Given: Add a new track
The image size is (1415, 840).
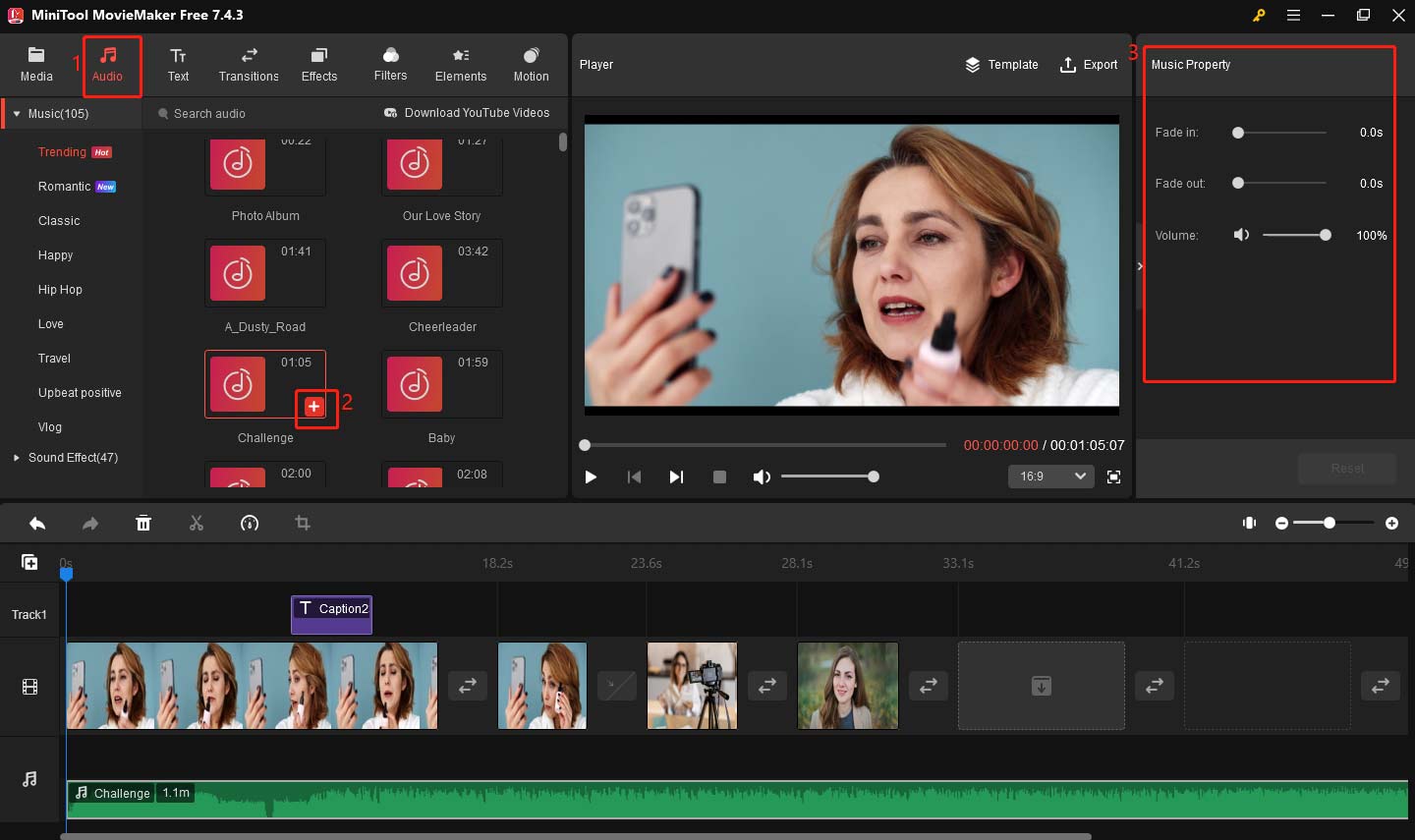Looking at the screenshot, I should click(29, 562).
